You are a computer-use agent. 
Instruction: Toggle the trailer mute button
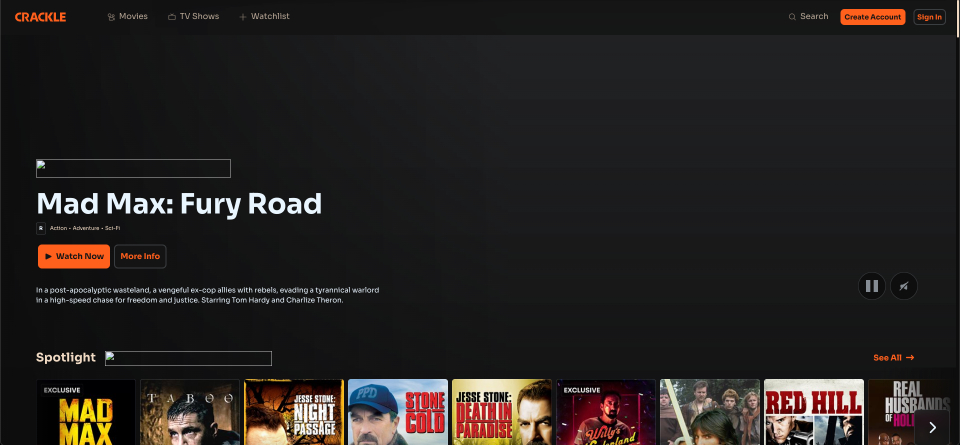point(904,286)
